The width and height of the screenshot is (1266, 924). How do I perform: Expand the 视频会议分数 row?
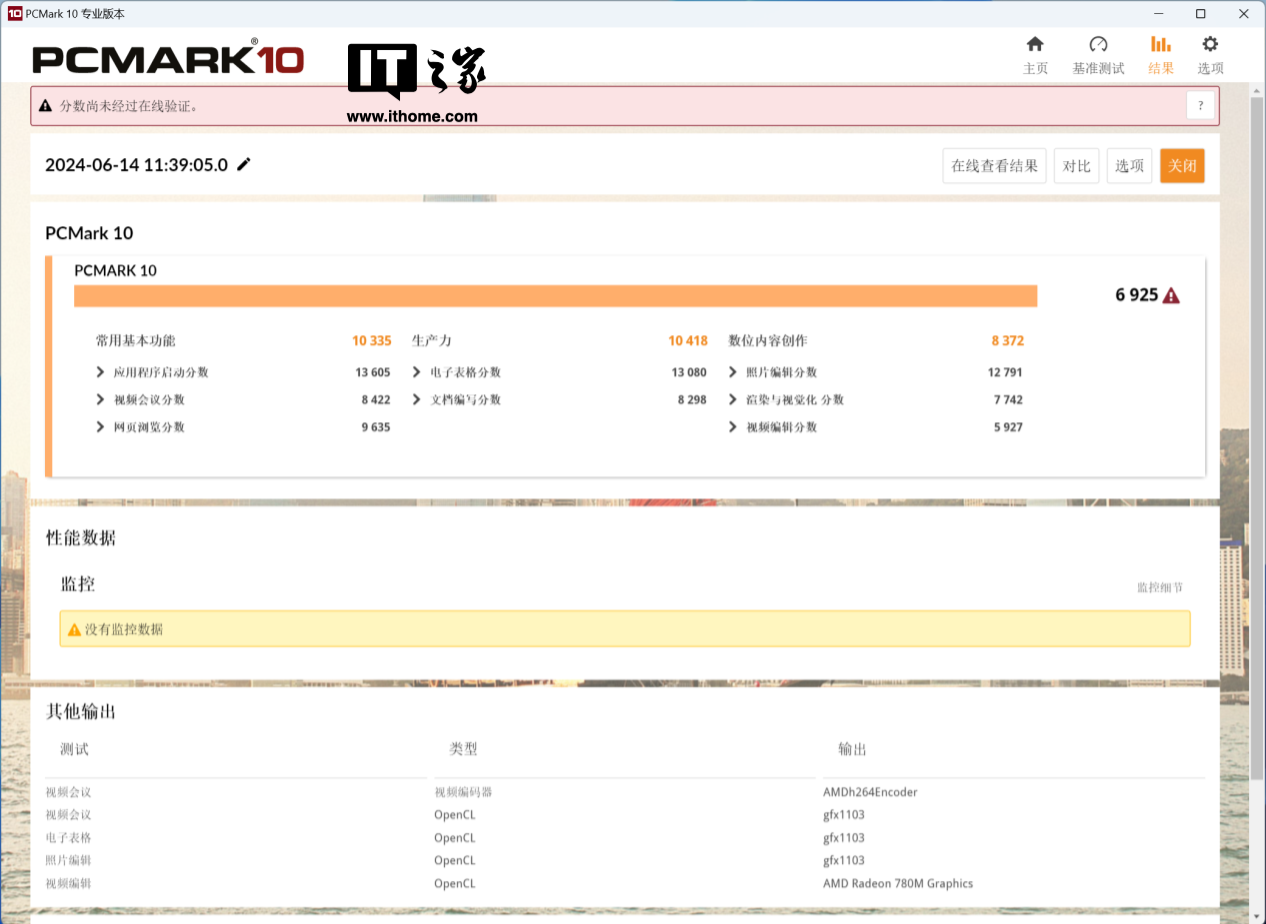coord(101,400)
